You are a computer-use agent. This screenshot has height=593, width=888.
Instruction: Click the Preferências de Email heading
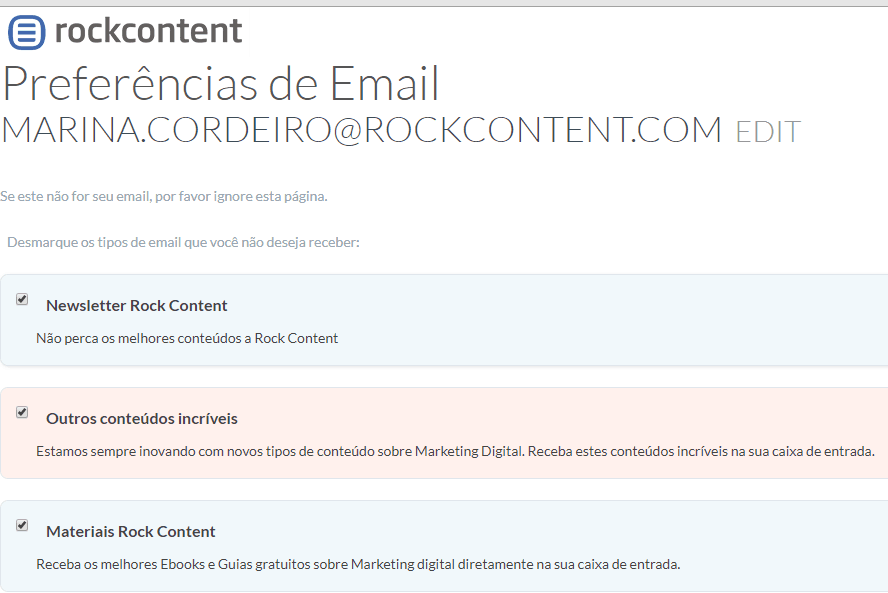point(221,83)
